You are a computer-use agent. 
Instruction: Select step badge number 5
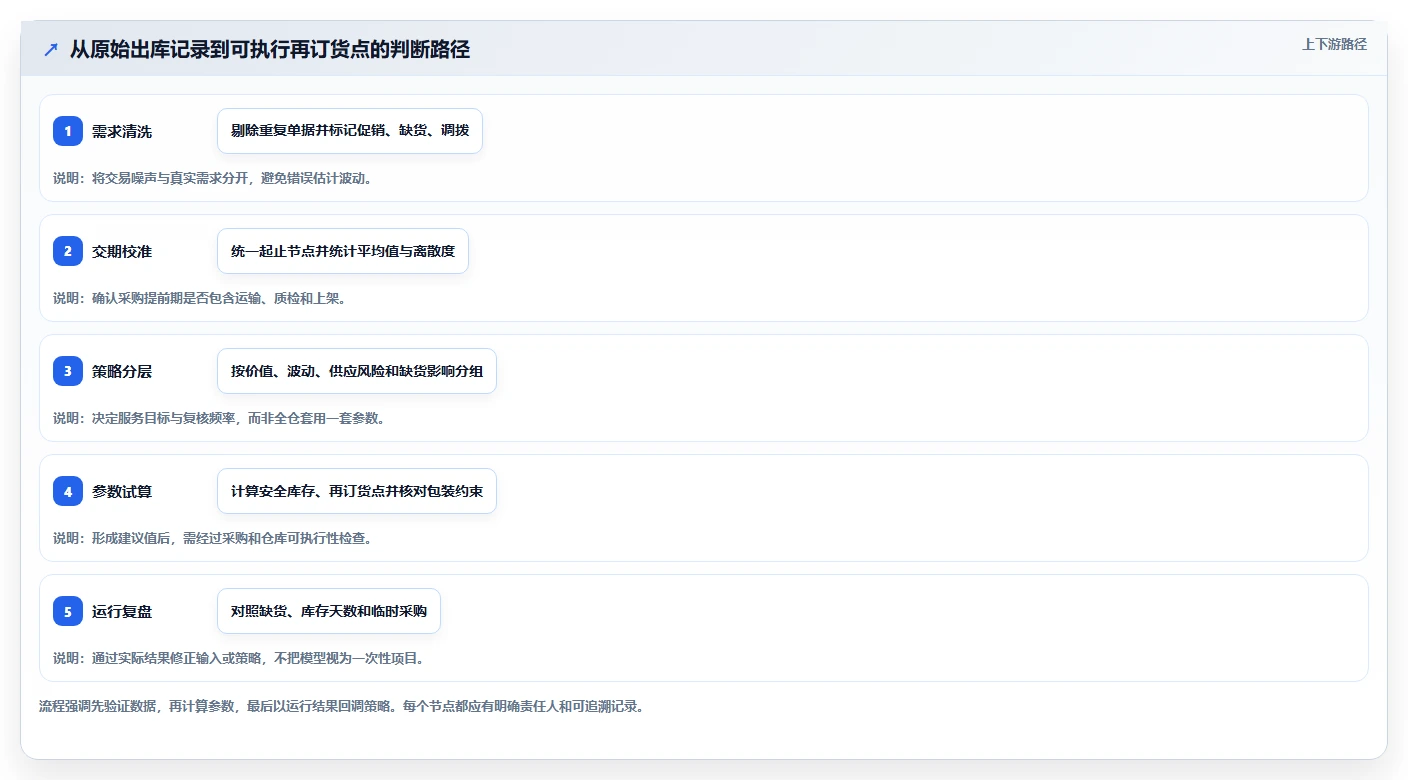click(x=68, y=611)
